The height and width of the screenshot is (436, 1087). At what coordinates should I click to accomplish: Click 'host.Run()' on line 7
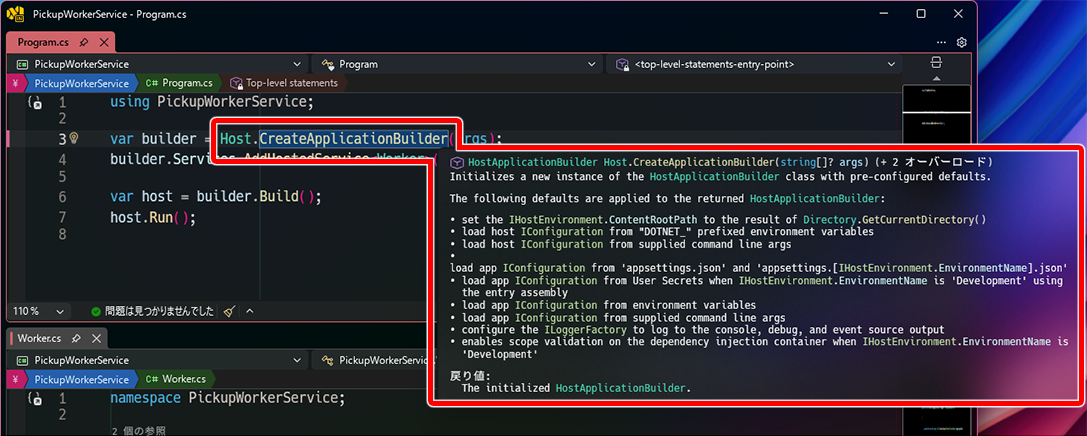coord(153,218)
